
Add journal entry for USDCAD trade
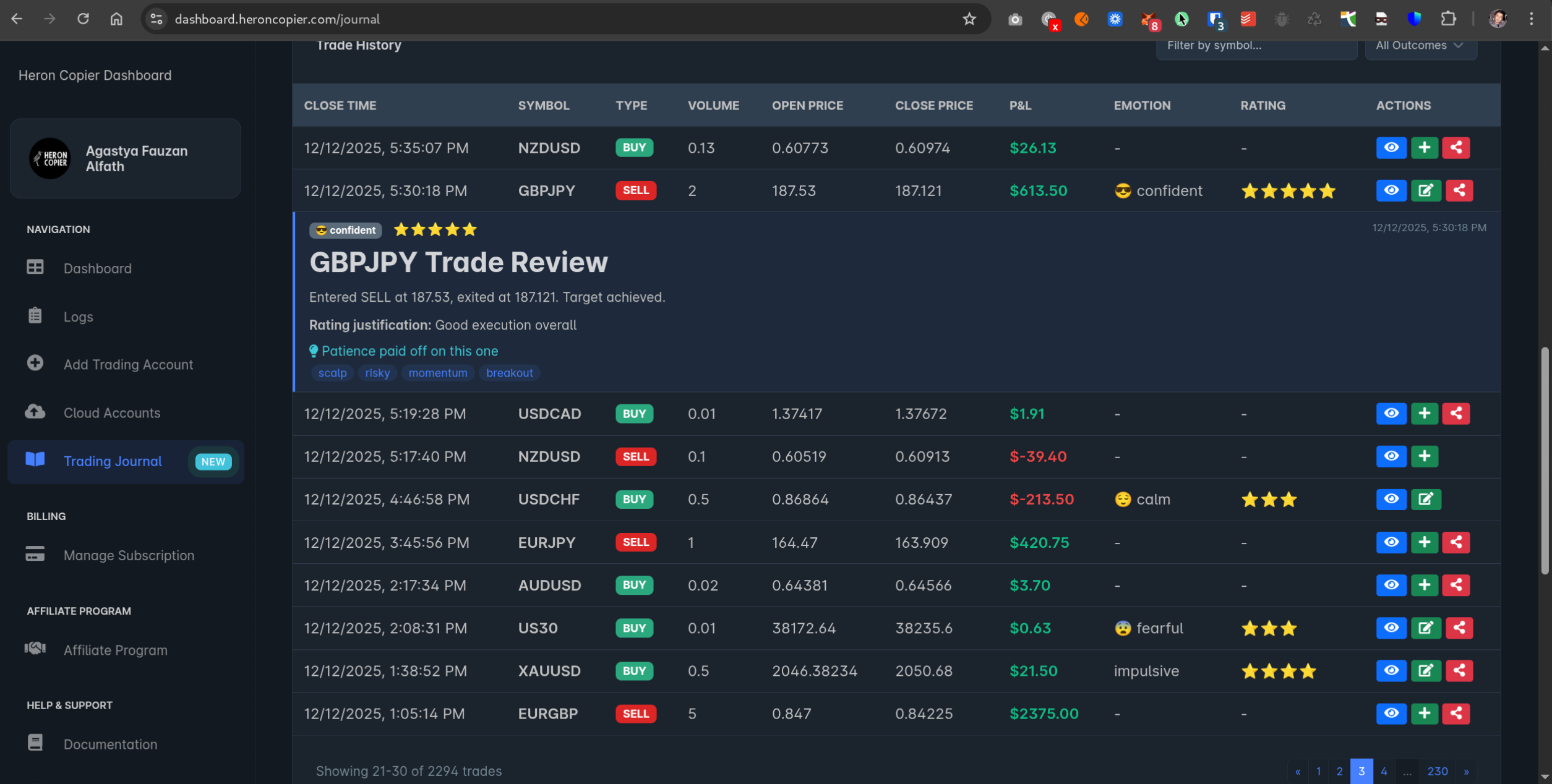(1424, 414)
